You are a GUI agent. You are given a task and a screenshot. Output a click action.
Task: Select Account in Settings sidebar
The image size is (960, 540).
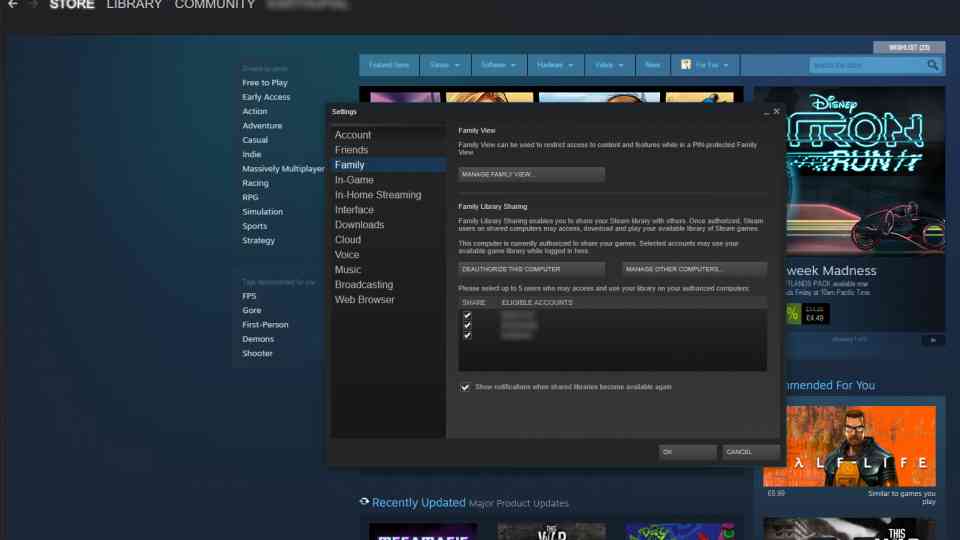pyautogui.click(x=388, y=135)
